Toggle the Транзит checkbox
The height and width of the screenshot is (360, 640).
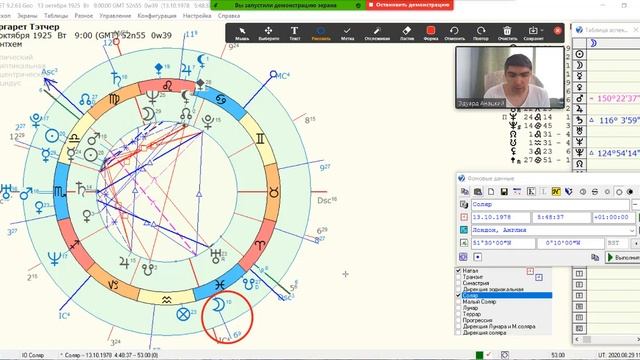(458, 277)
